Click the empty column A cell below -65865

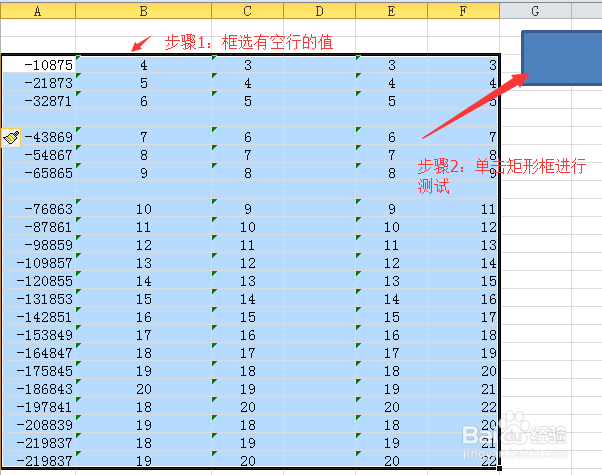[38, 191]
